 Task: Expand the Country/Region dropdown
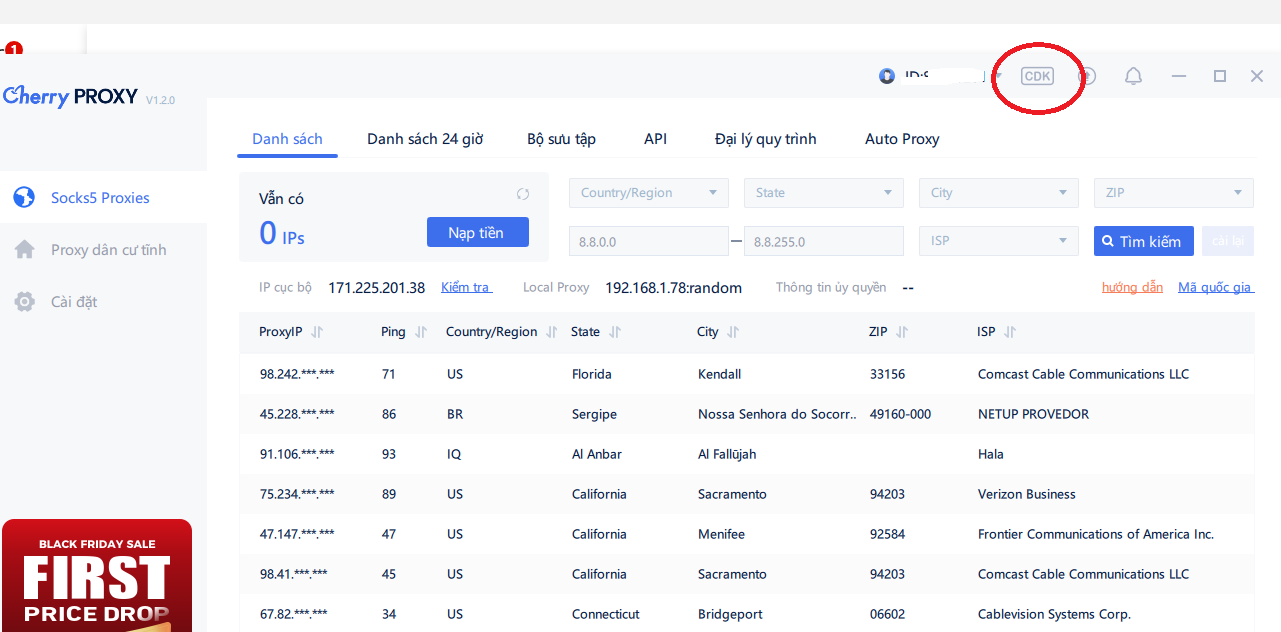click(648, 193)
